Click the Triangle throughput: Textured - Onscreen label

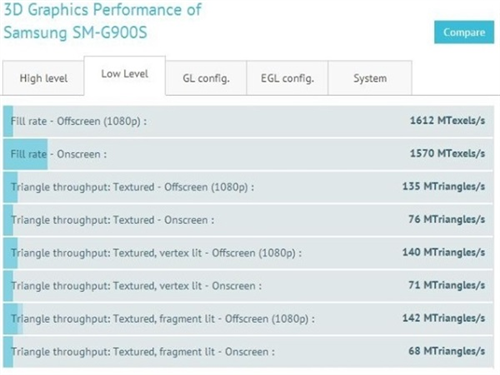pyautogui.click(x=113, y=220)
